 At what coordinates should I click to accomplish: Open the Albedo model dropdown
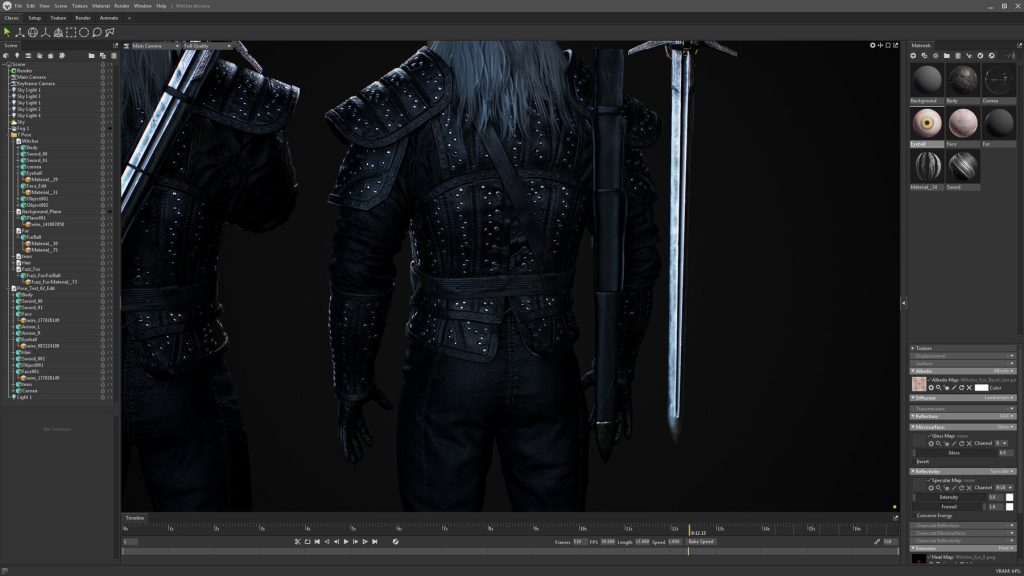point(1004,371)
